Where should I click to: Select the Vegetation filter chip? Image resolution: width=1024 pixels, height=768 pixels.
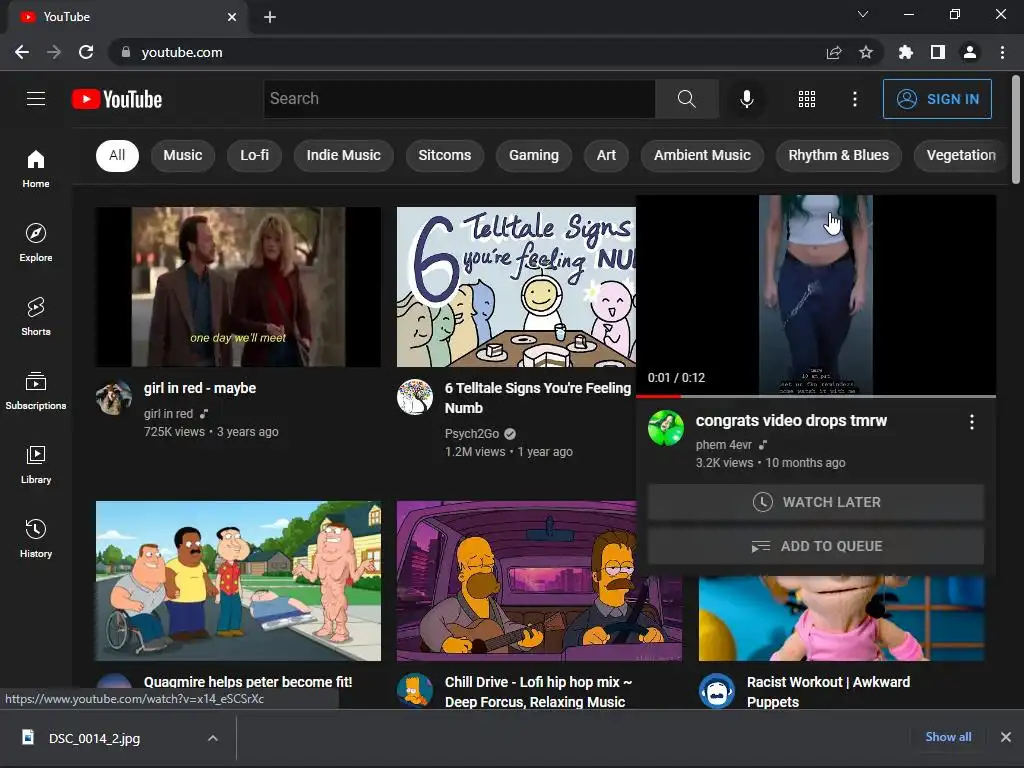coord(961,155)
